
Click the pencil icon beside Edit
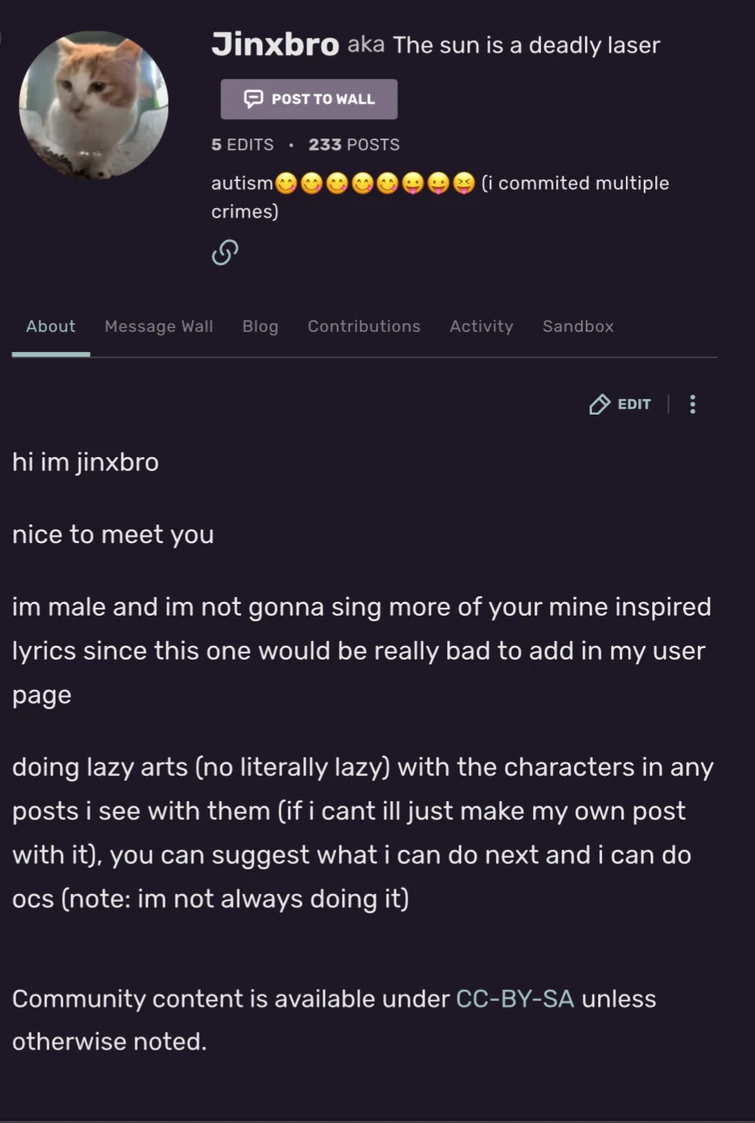[599, 404]
